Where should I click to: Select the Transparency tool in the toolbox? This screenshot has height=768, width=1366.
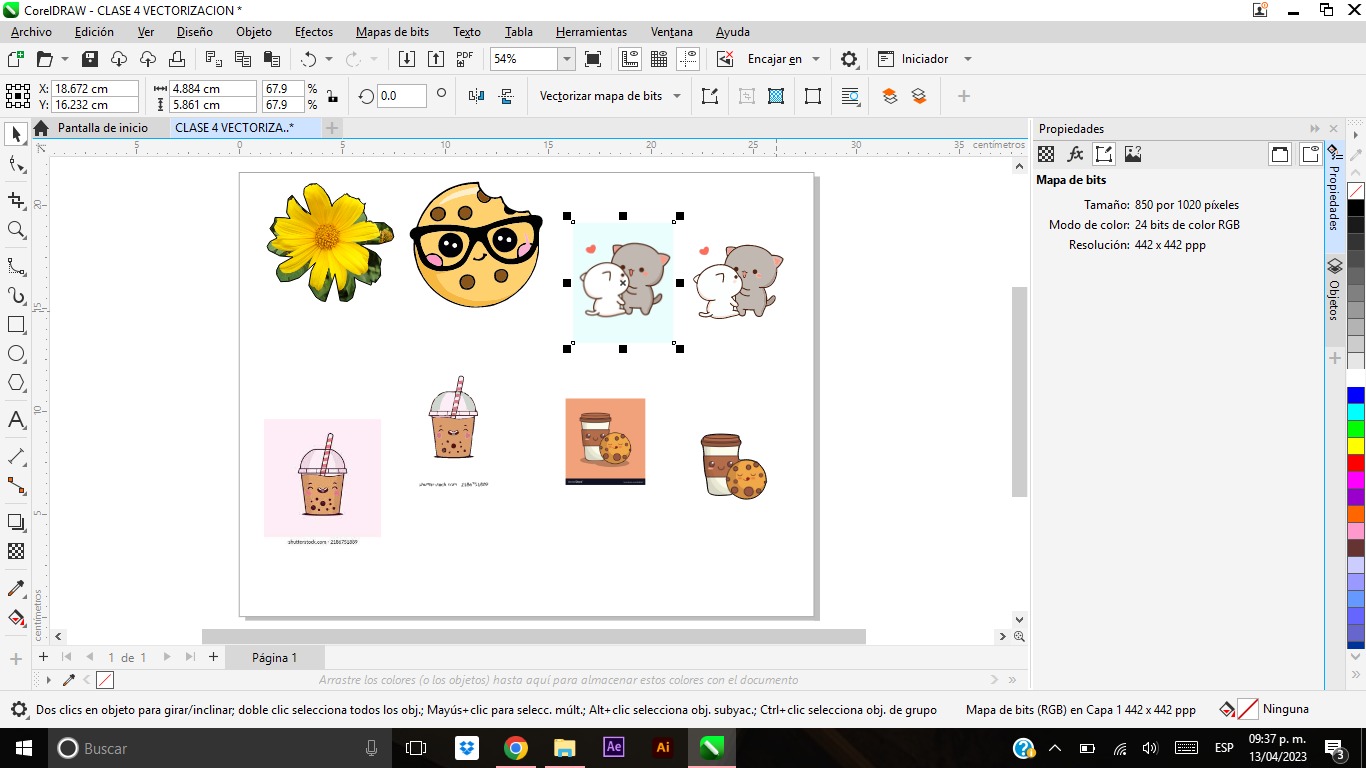[x=16, y=551]
